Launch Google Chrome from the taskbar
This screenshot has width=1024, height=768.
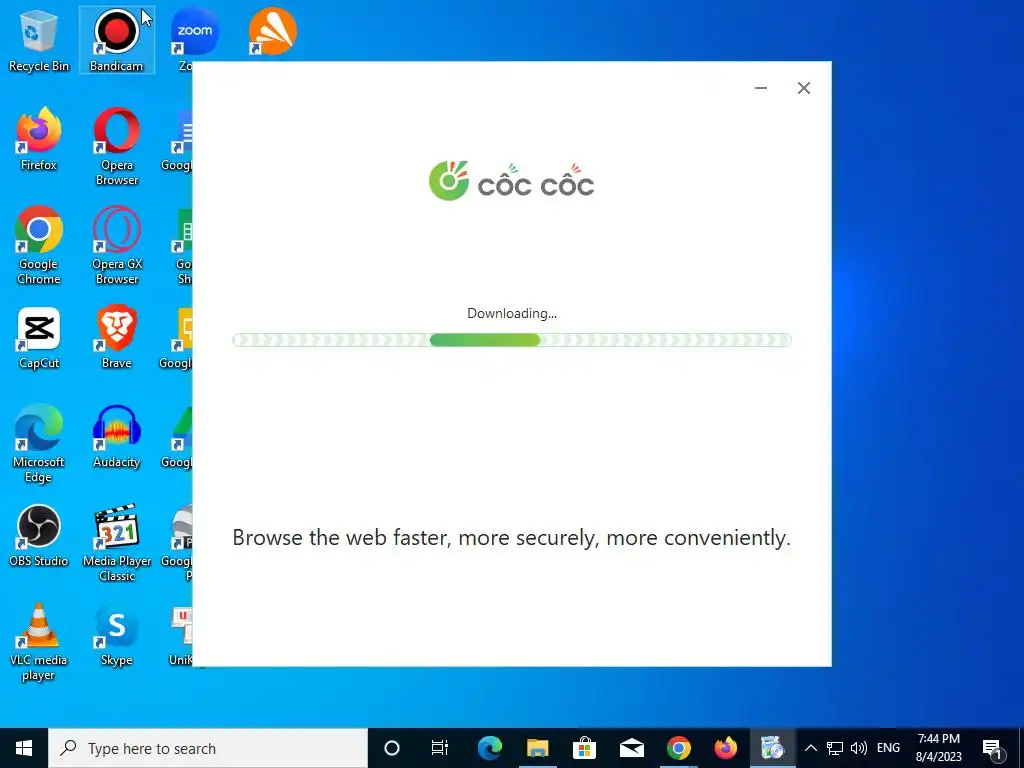point(679,748)
